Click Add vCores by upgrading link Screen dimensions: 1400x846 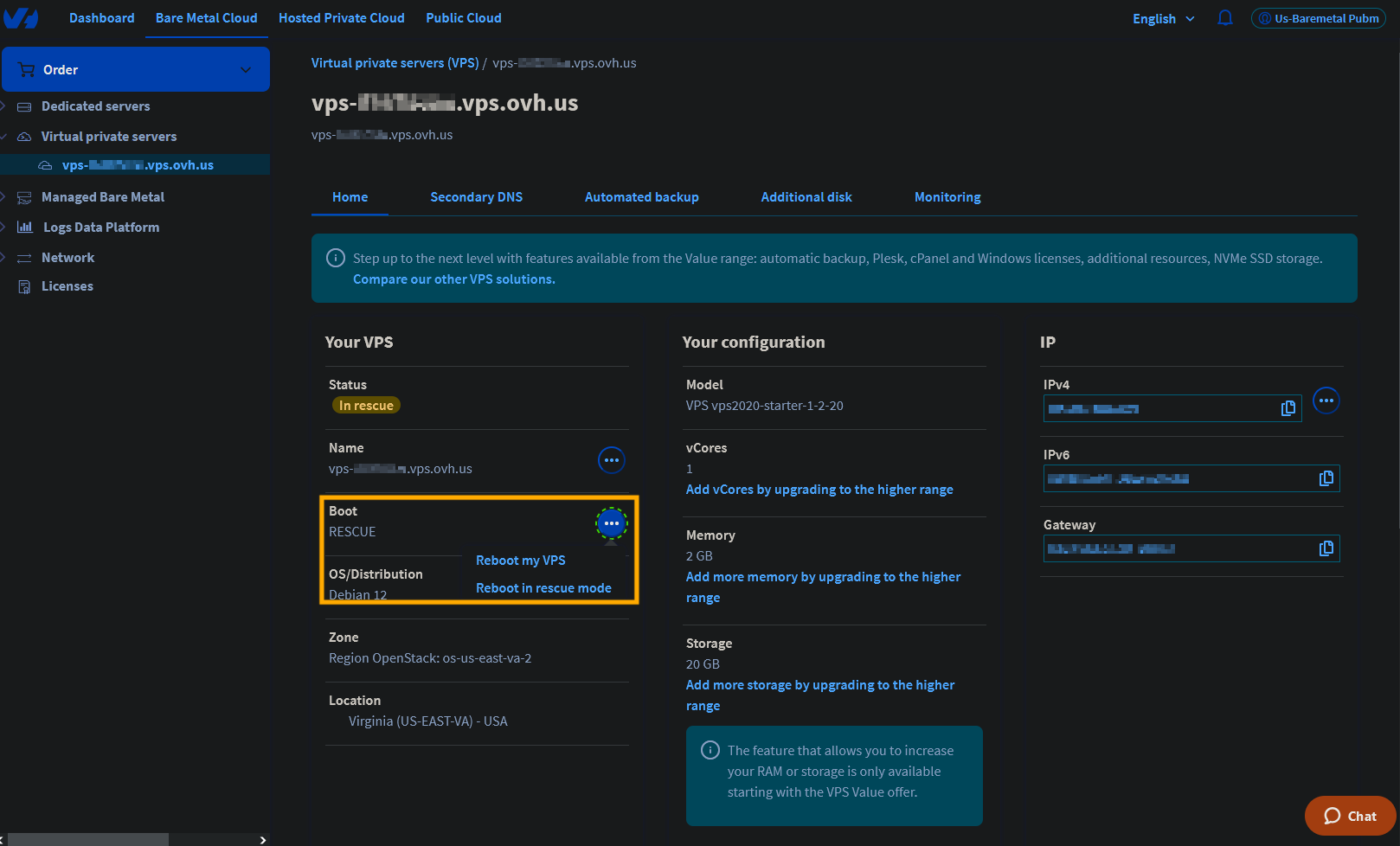point(819,490)
